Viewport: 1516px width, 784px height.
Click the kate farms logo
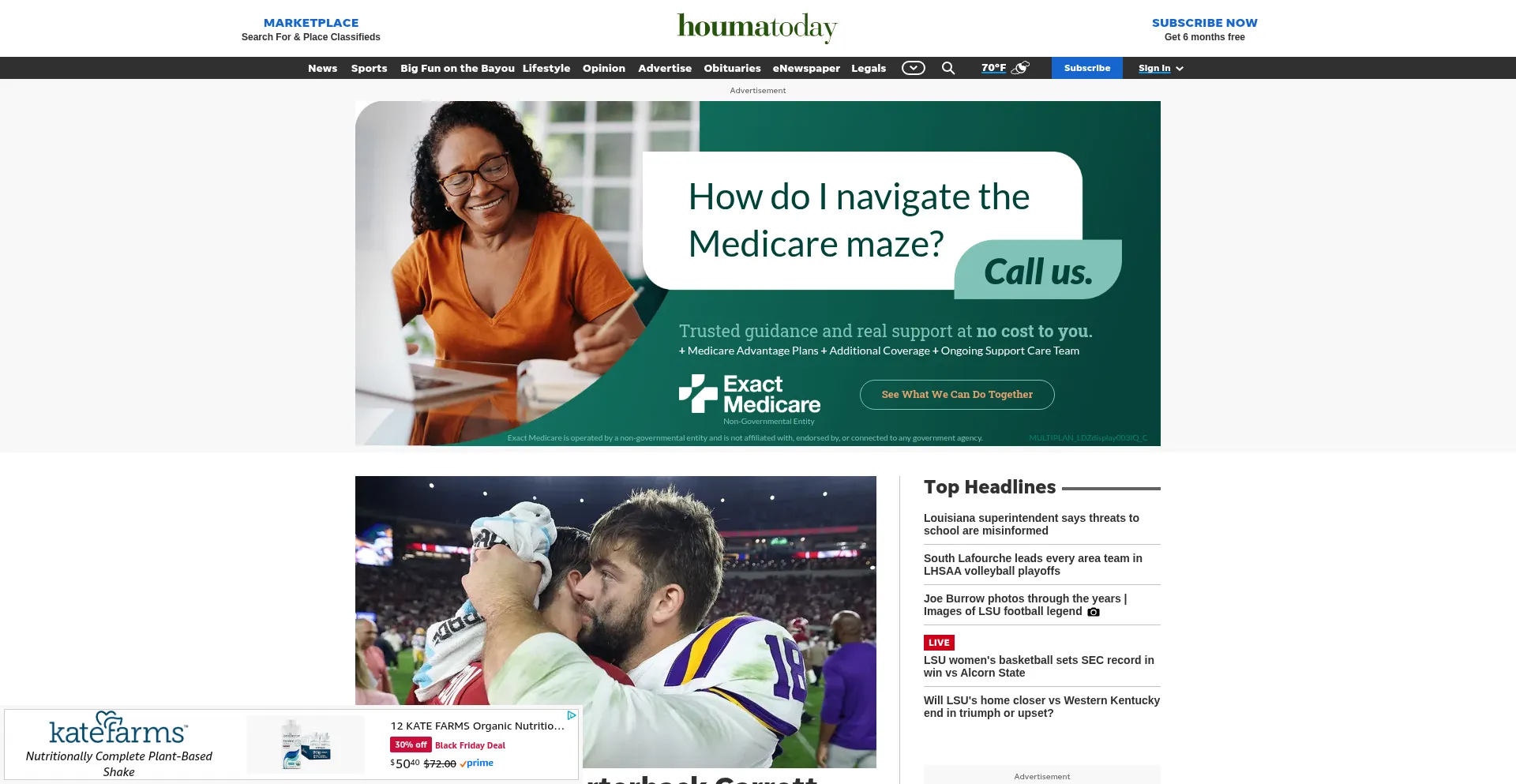pyautogui.click(x=118, y=728)
